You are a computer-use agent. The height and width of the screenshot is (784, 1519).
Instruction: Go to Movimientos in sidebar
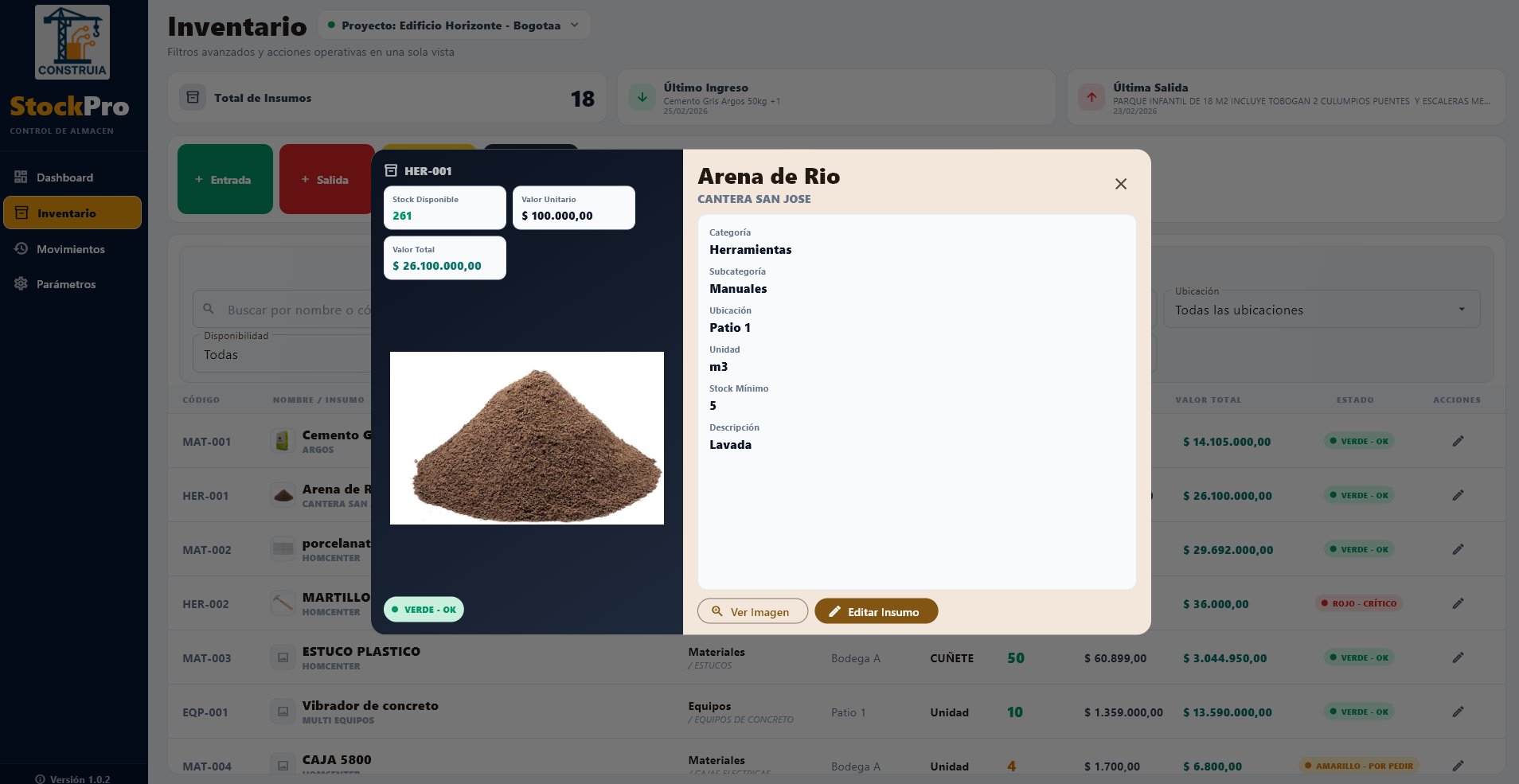(70, 249)
